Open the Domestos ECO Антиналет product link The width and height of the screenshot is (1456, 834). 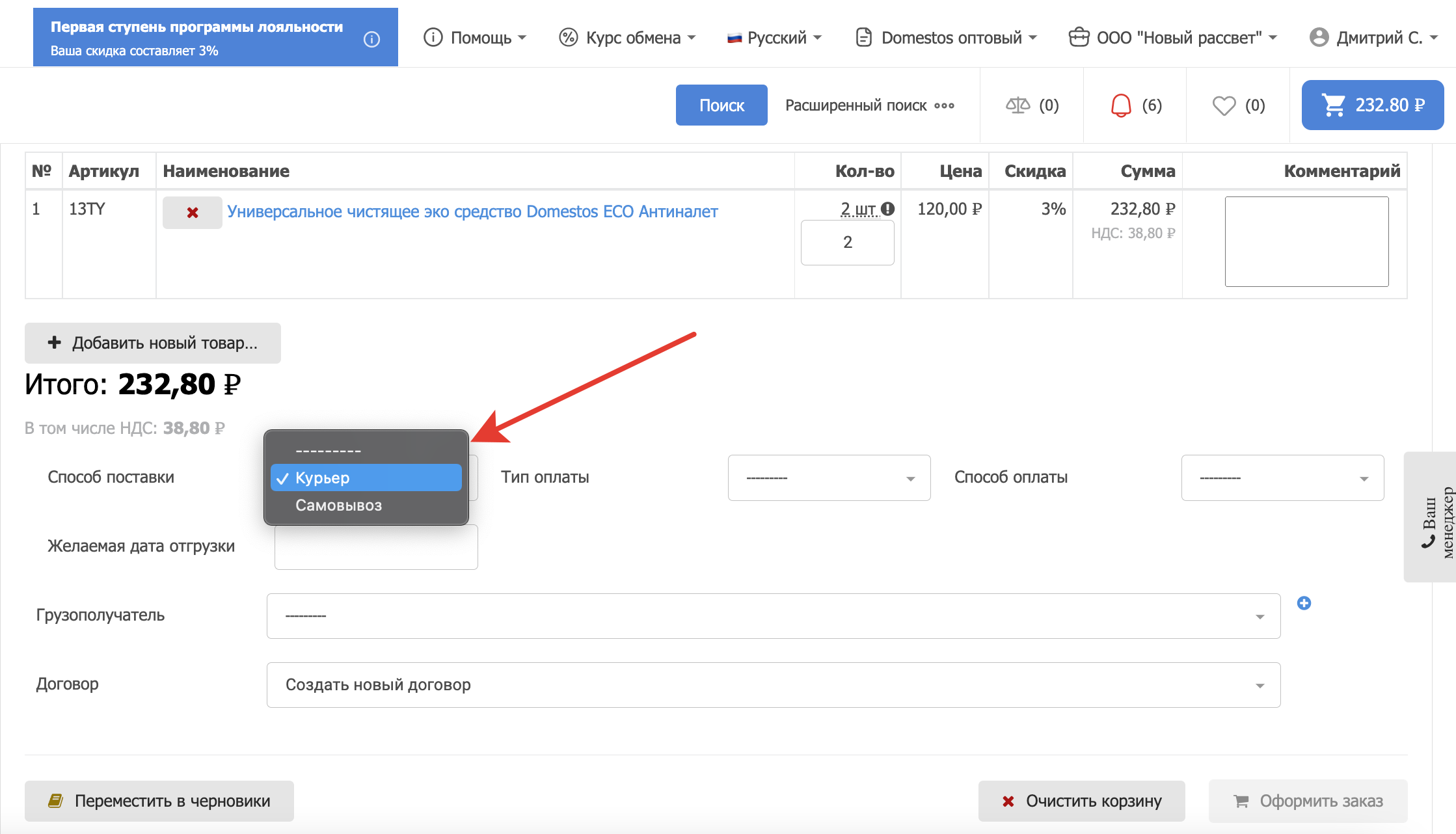472,211
